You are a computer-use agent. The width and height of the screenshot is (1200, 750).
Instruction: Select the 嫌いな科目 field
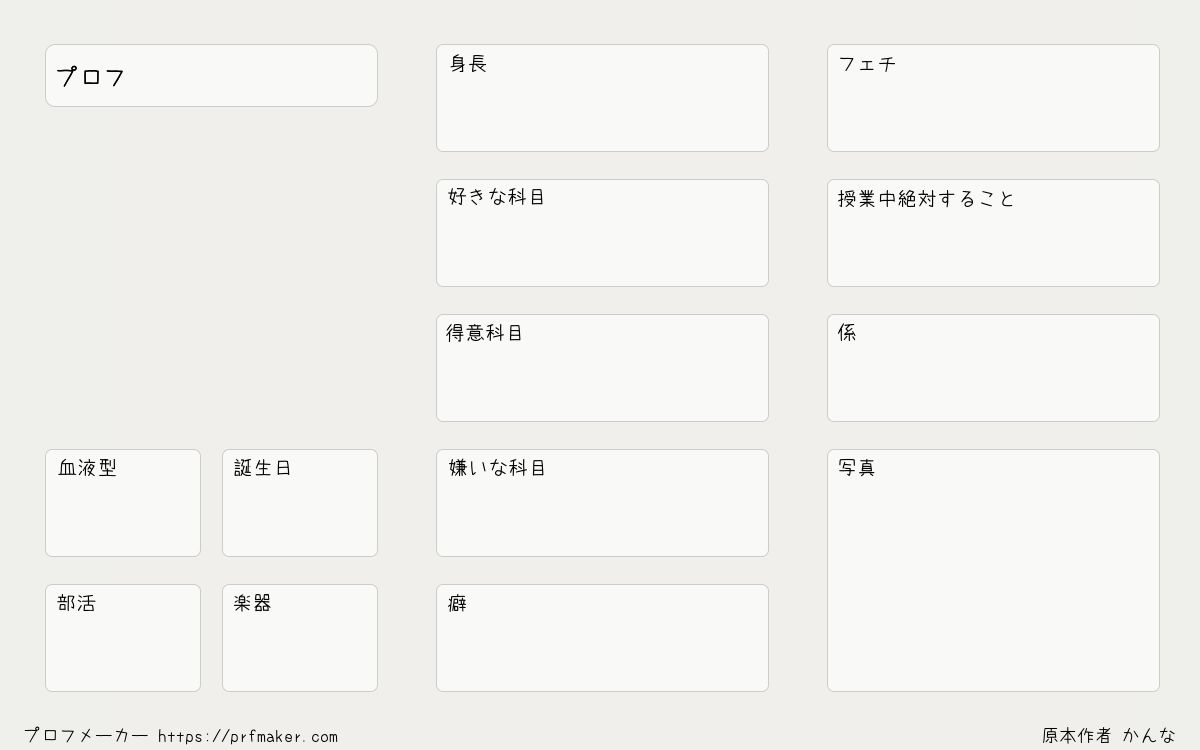[602, 503]
